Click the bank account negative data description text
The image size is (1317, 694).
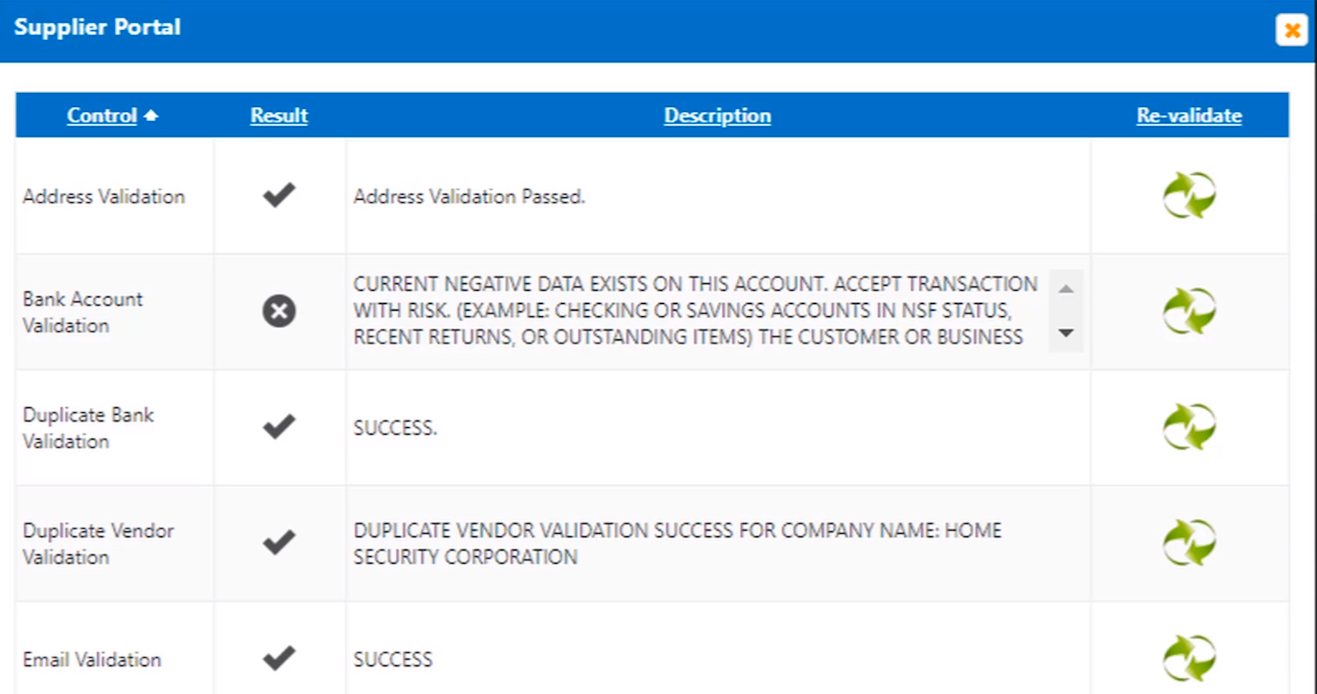tap(695, 311)
